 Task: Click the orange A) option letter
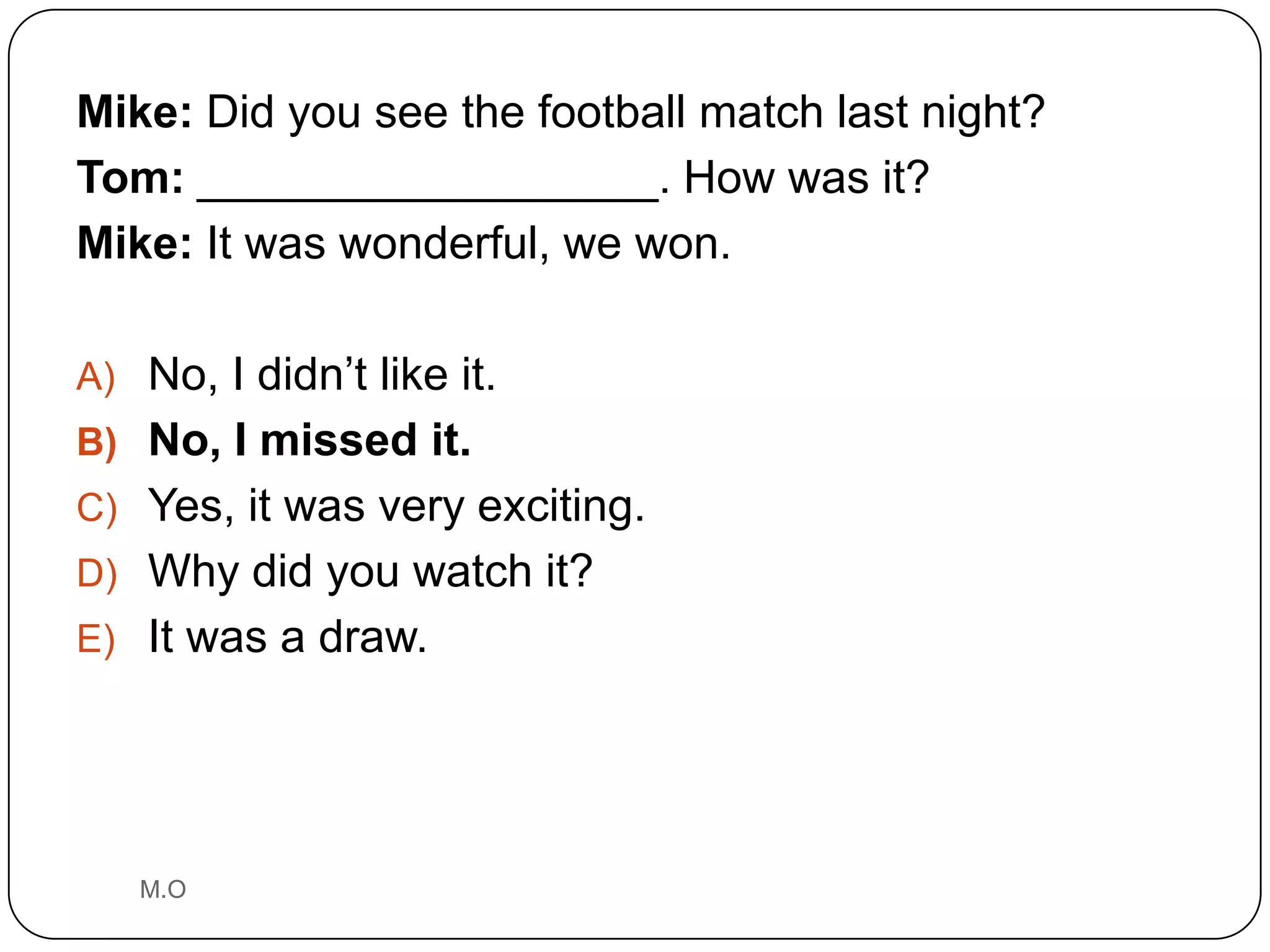pos(95,377)
